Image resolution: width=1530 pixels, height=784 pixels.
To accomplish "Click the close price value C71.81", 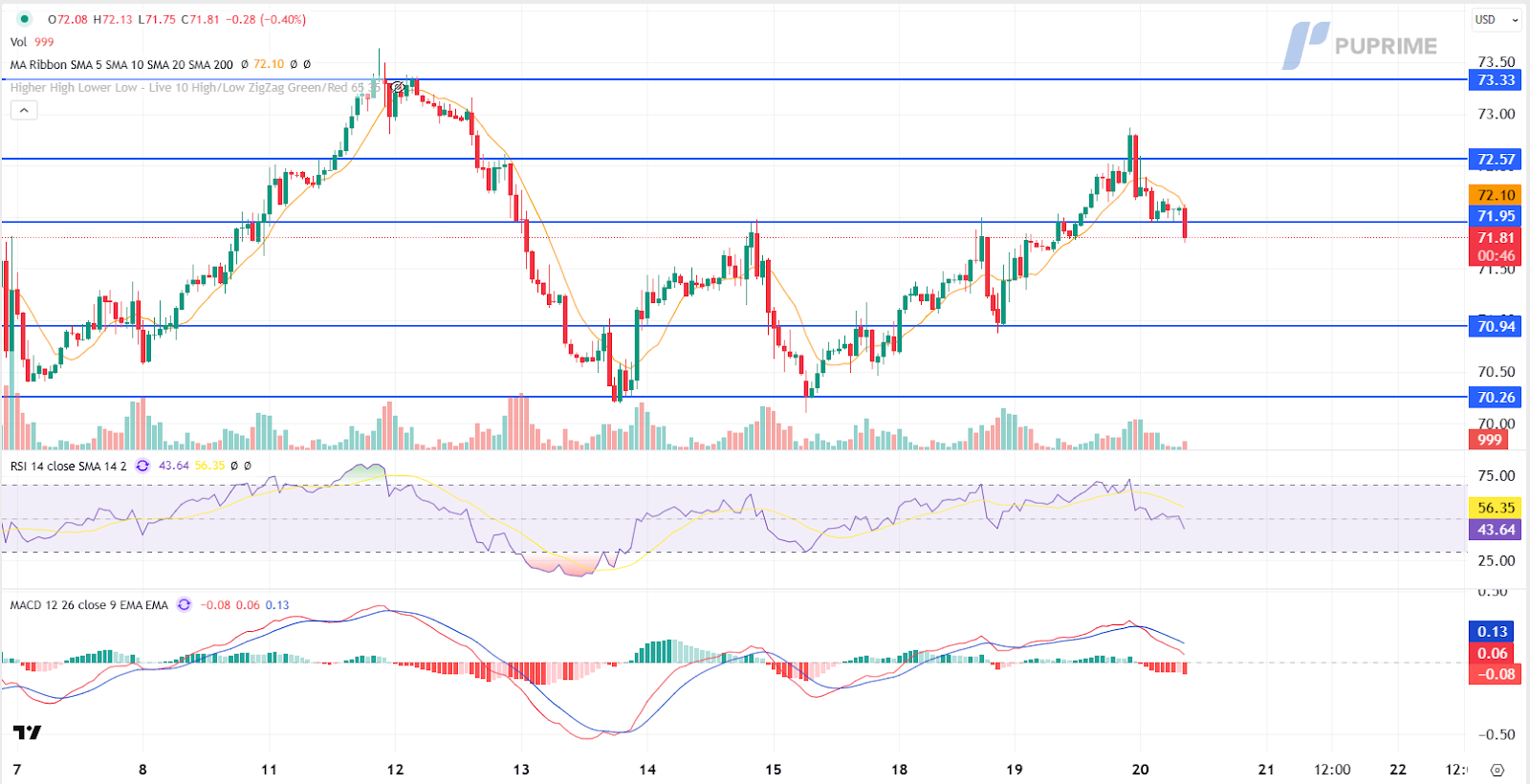I will point(201,19).
